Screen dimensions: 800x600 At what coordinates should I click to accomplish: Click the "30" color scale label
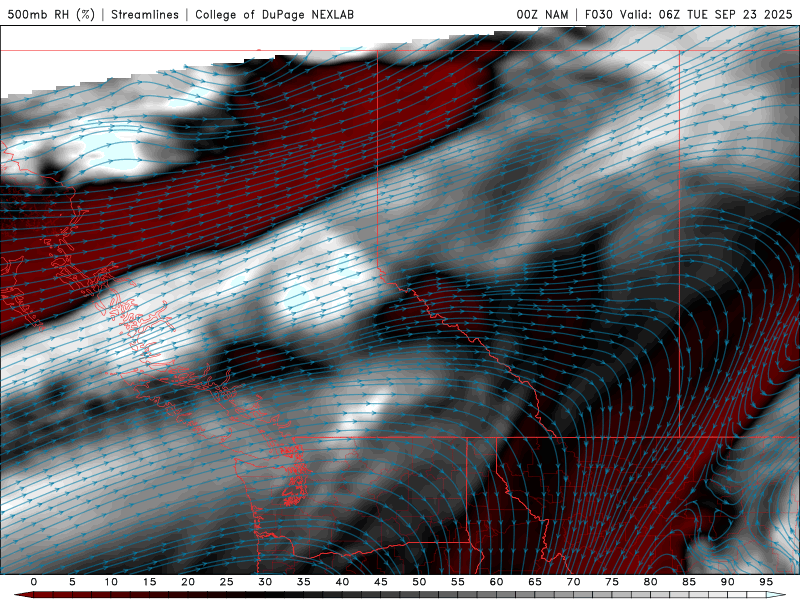point(265,582)
